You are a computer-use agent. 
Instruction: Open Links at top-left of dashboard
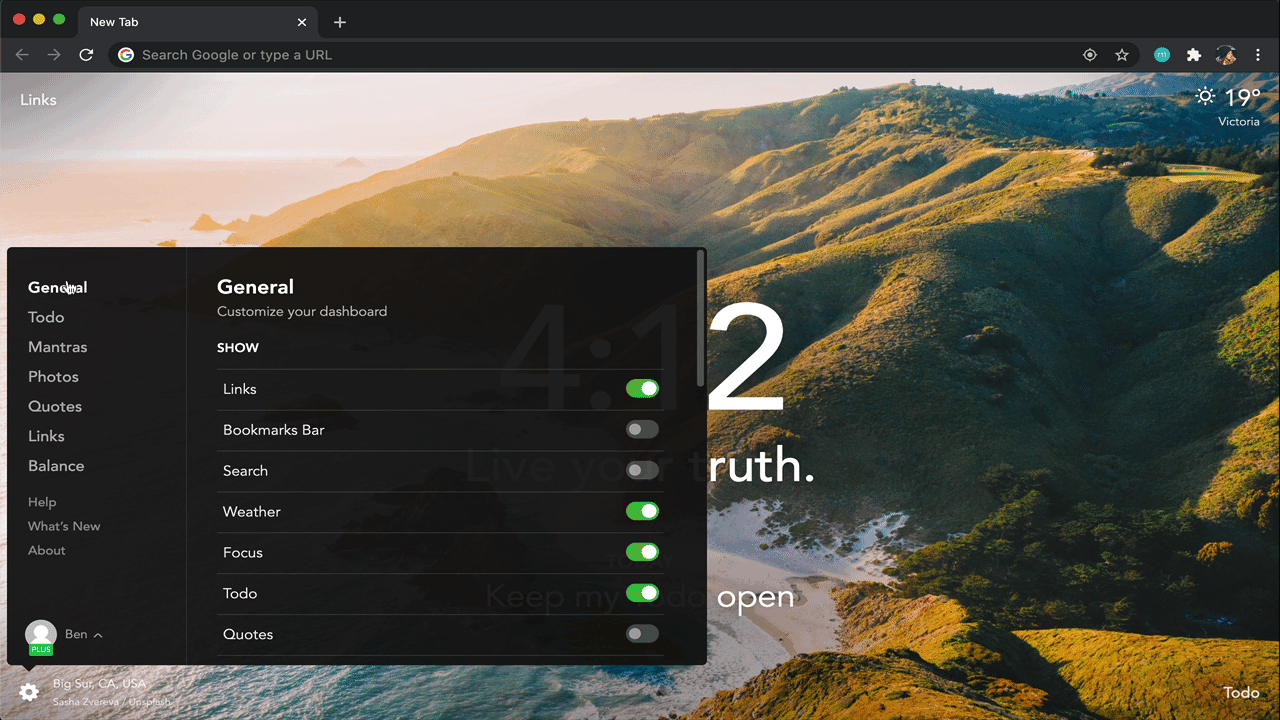38,100
